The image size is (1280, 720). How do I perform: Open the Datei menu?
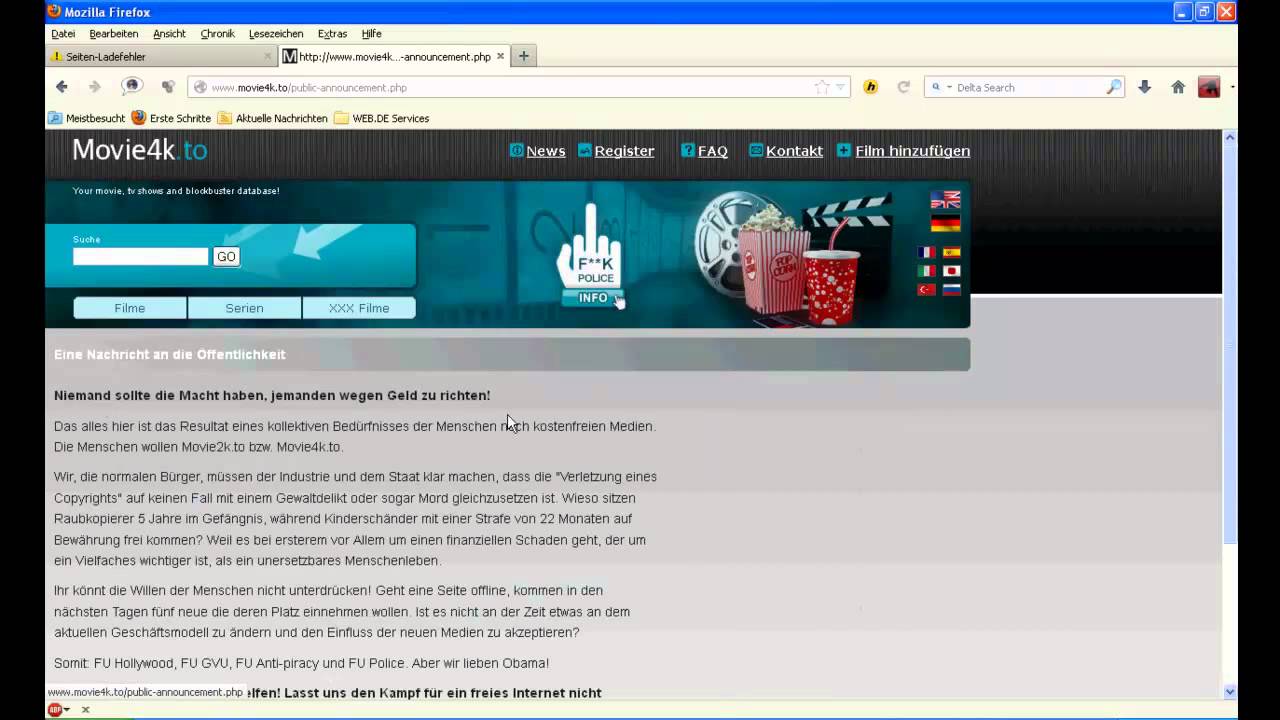coord(63,33)
